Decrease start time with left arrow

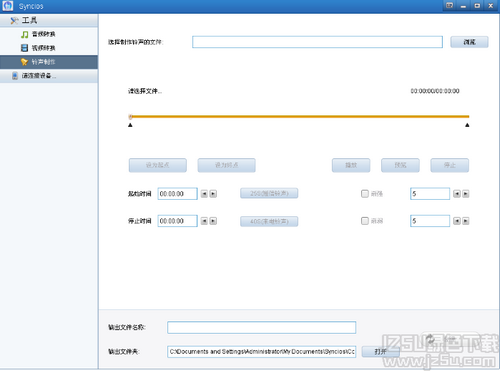click(x=204, y=194)
